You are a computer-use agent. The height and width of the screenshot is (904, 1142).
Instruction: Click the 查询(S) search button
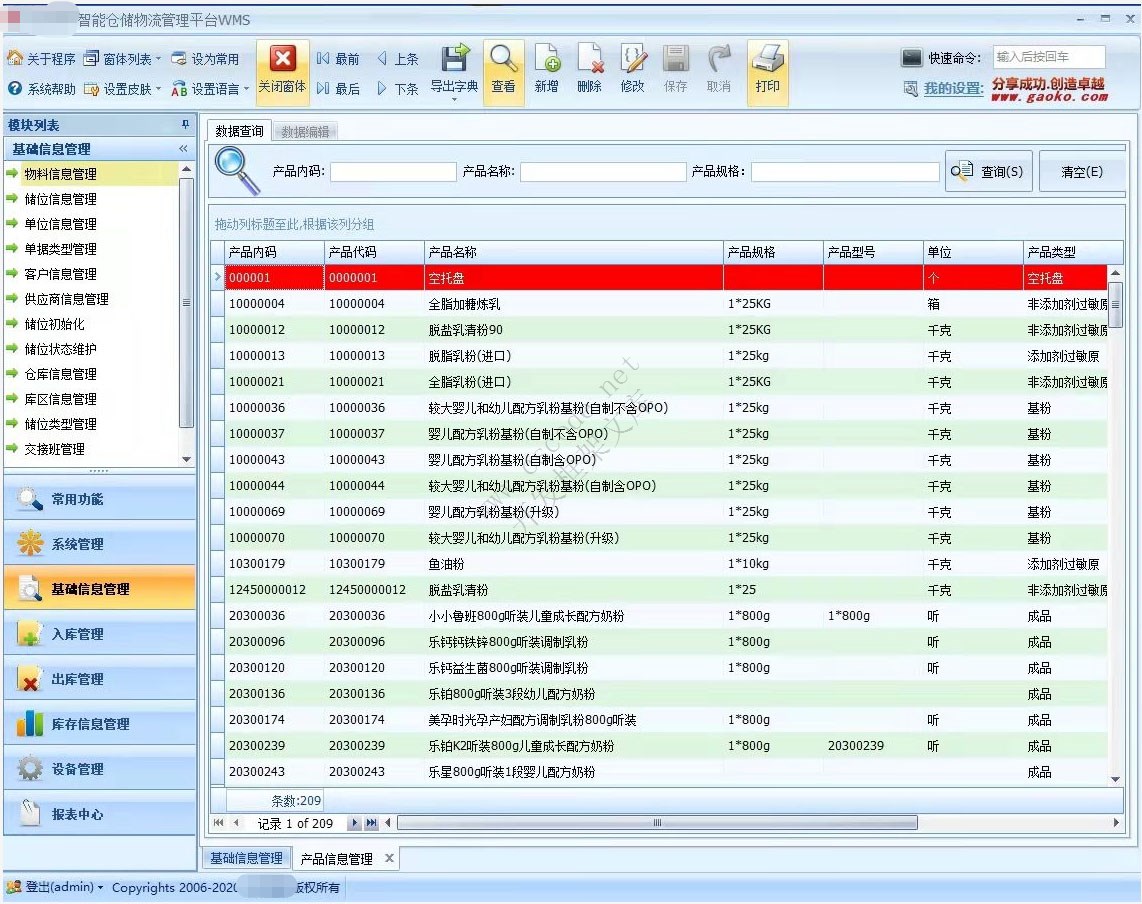(988, 171)
